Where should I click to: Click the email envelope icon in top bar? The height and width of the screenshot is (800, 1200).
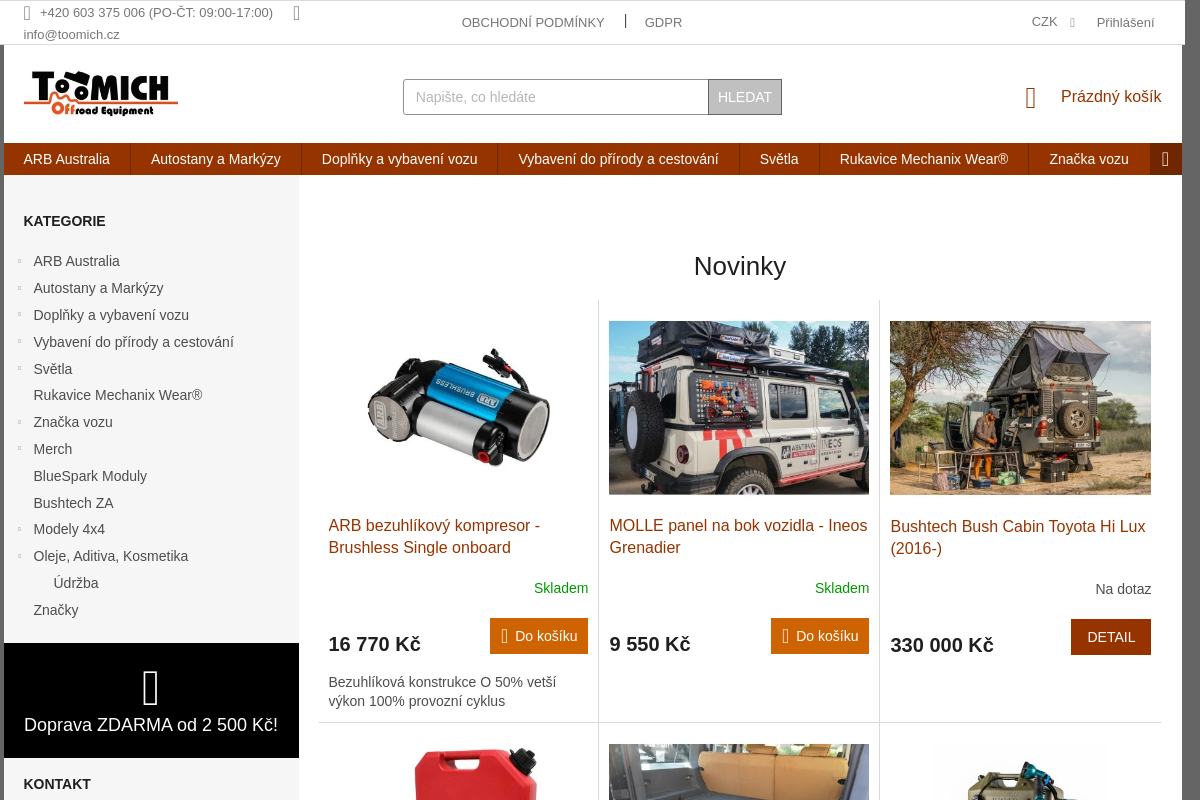coord(296,13)
